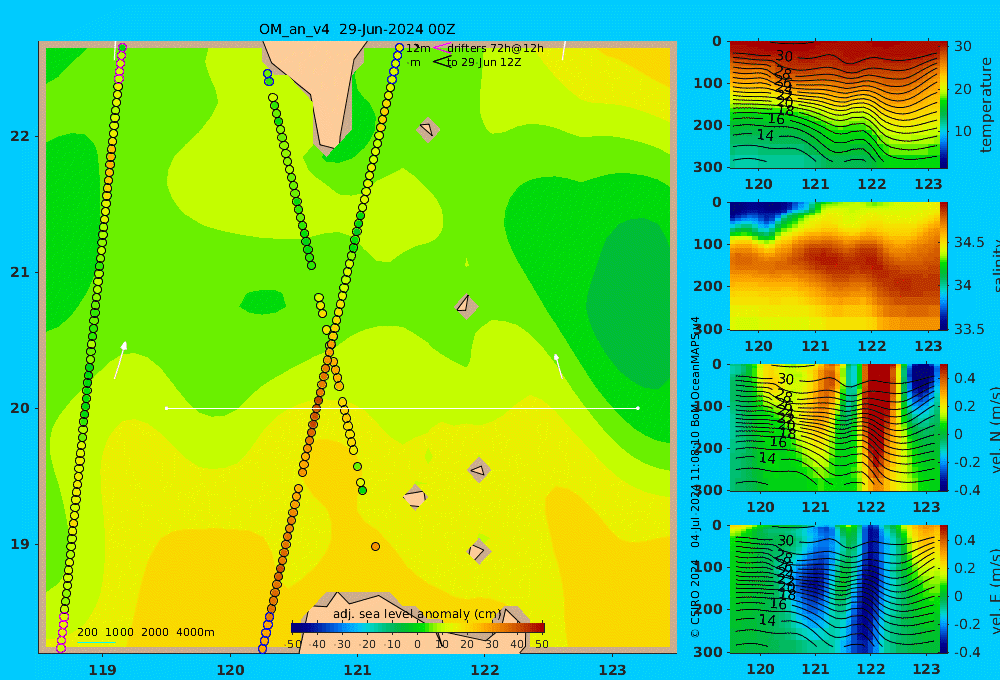Click latitude tick label '20' on main map
Viewport: 1000px width, 680px height.
click(19, 408)
